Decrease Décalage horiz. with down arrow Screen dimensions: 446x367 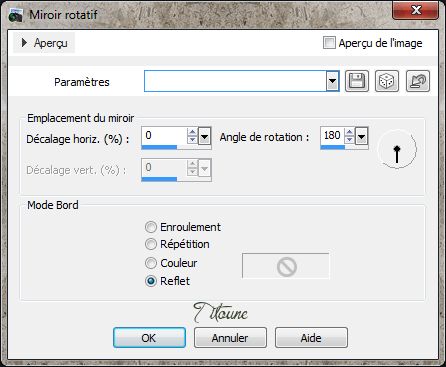pos(192,140)
